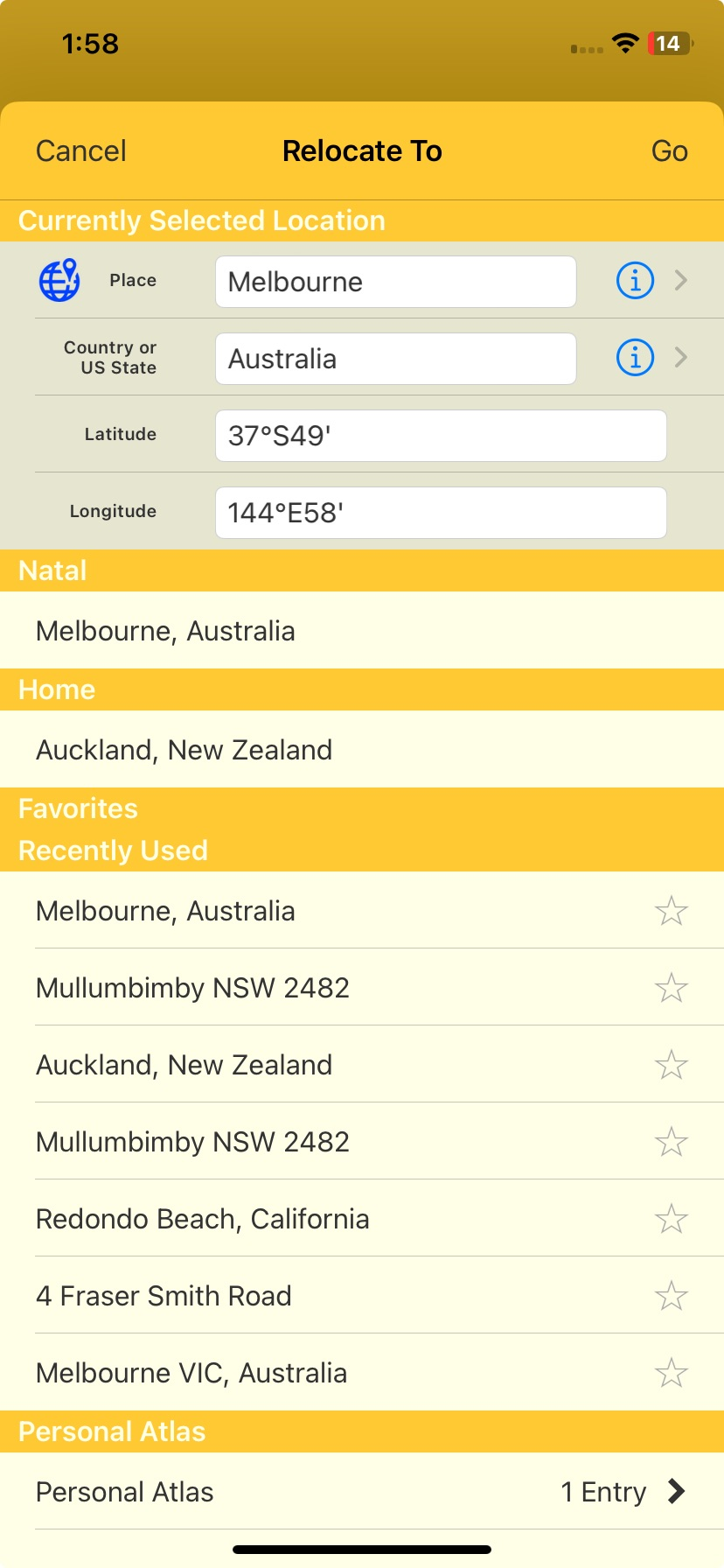This screenshot has width=724, height=1568.
Task: Open info for Country or US State
Action: (x=635, y=357)
